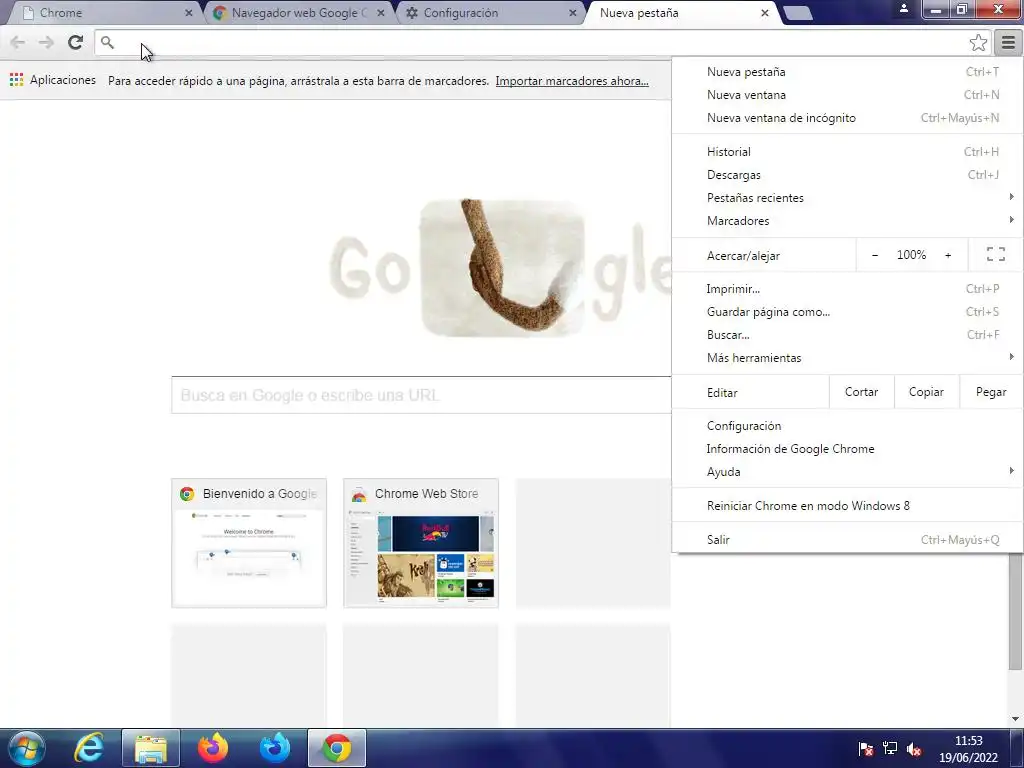Open Configuración from the menu
The width and height of the screenshot is (1024, 768).
(847, 426)
